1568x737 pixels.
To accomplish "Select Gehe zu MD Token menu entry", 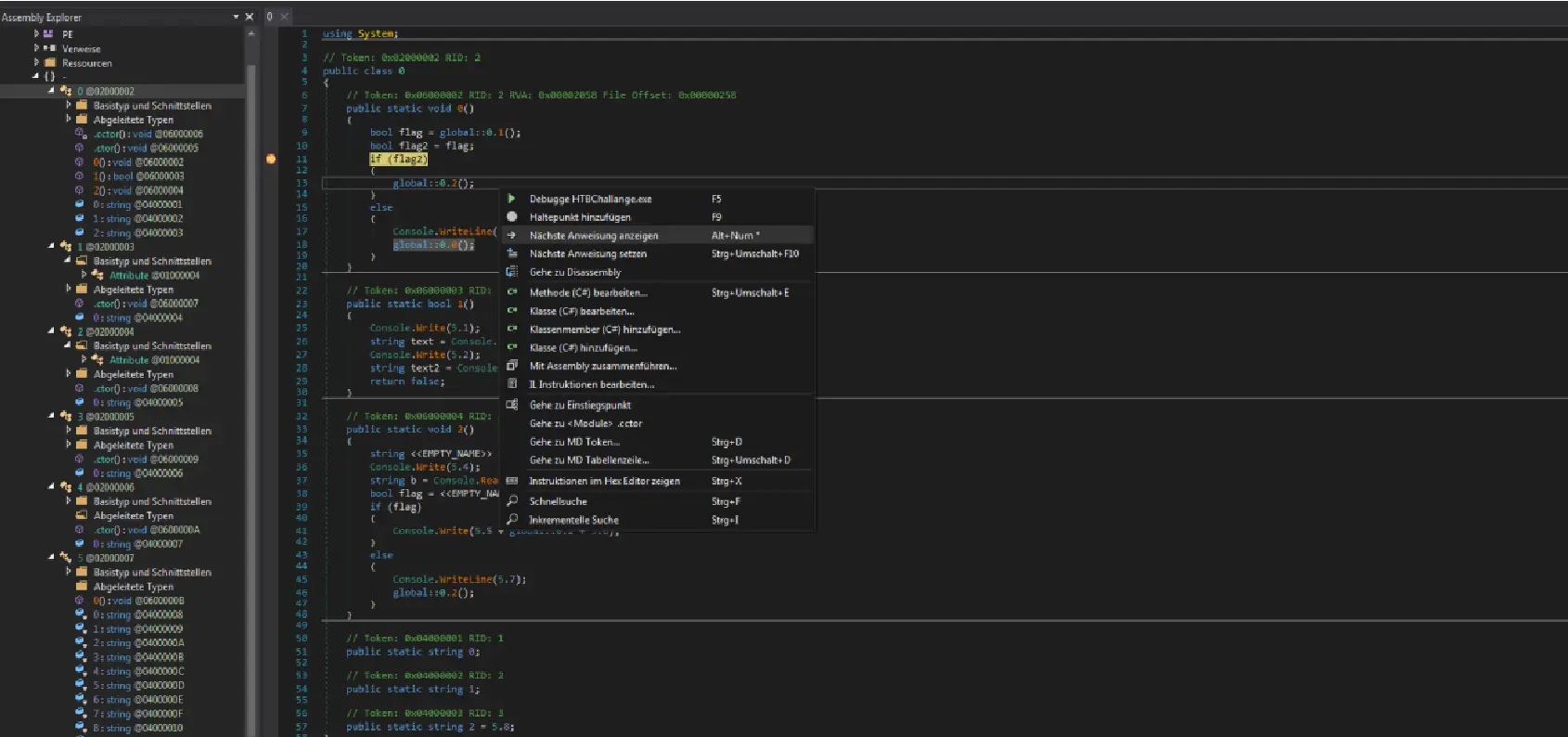I will click(x=573, y=442).
